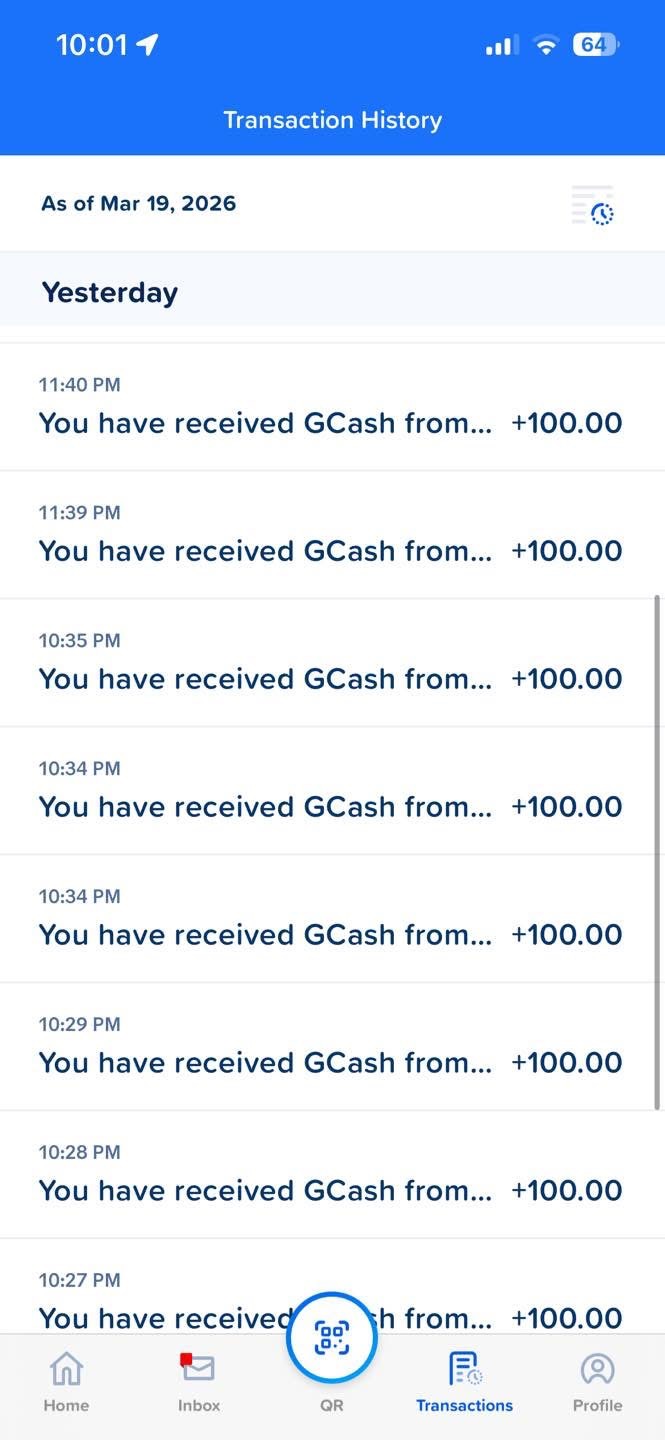The width and height of the screenshot is (665, 1440).
Task: Click the Transaction History header title
Action: 332,120
